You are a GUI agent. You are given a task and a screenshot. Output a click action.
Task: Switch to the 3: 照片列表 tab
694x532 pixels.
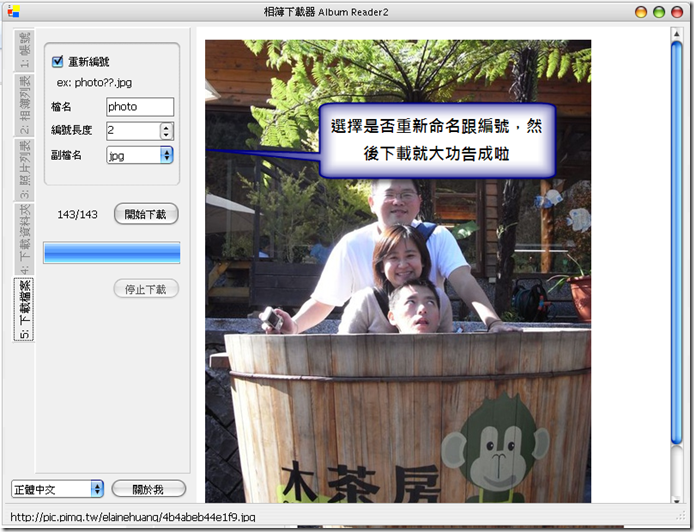pyautogui.click(x=24, y=170)
